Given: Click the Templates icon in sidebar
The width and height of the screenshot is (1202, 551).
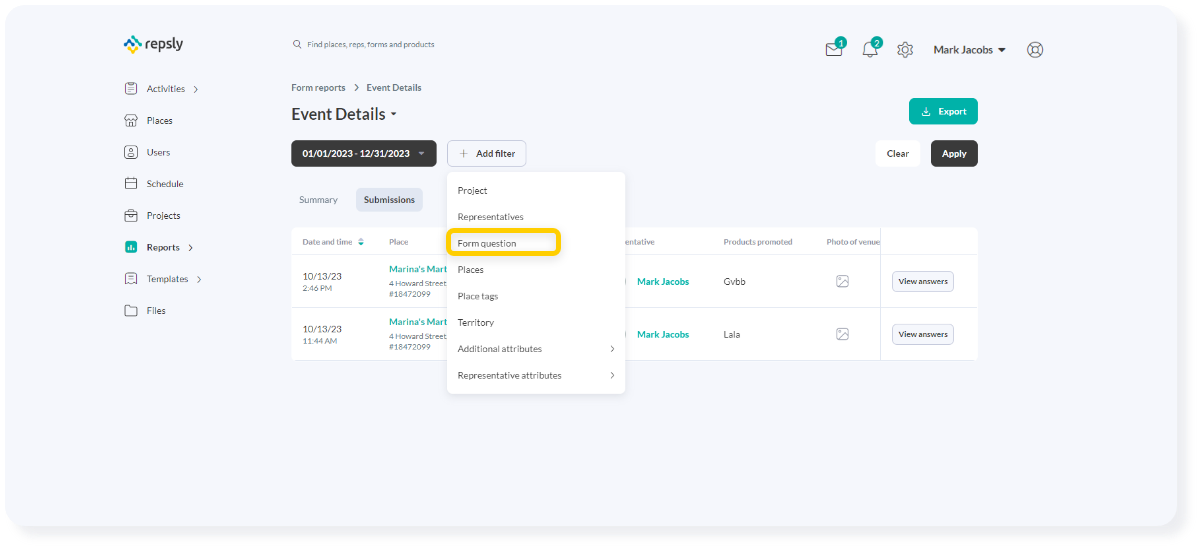Looking at the screenshot, I should (131, 279).
